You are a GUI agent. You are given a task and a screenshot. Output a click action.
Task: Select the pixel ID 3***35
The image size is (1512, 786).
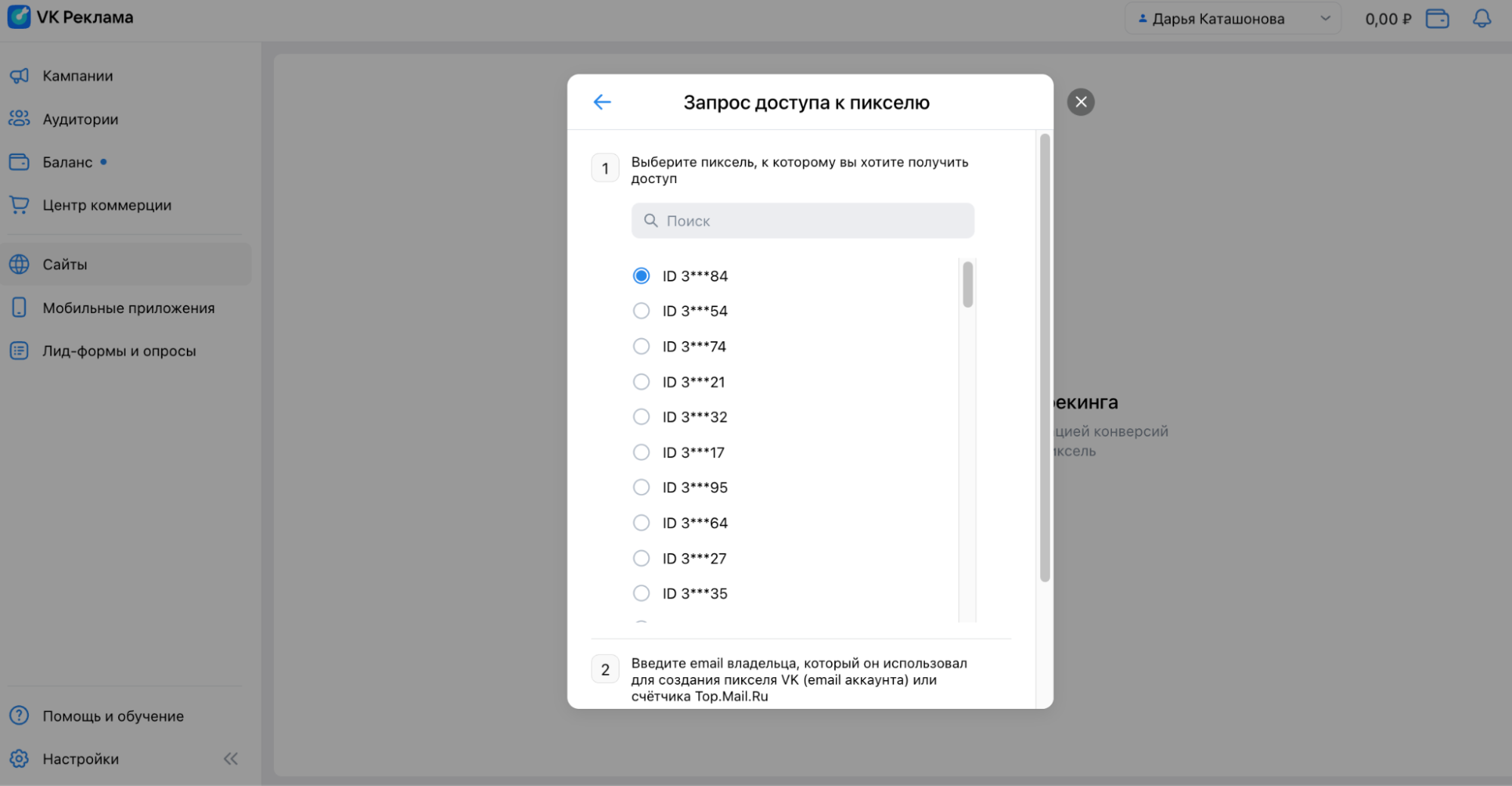(x=641, y=593)
